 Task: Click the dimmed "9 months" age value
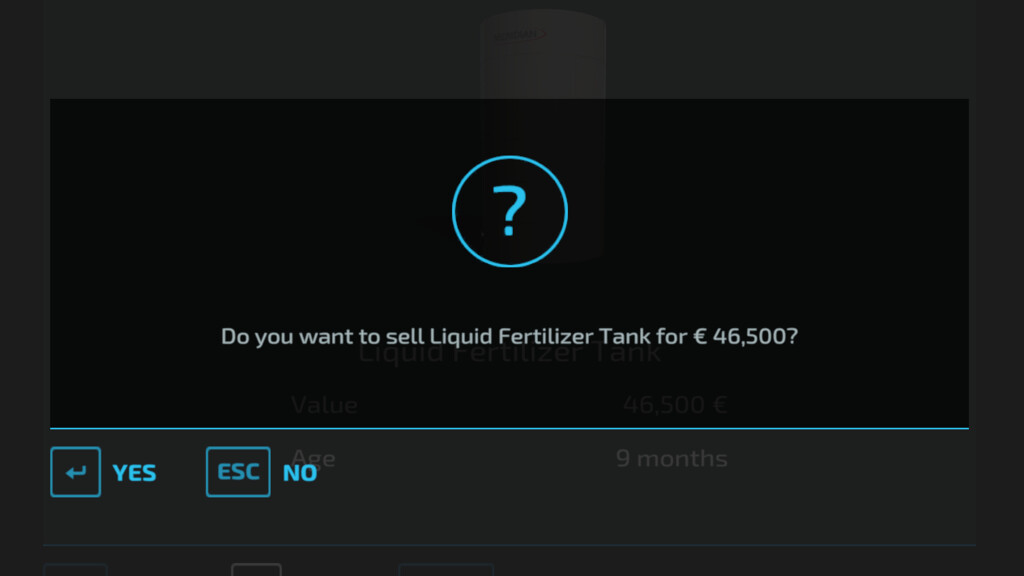pos(671,459)
